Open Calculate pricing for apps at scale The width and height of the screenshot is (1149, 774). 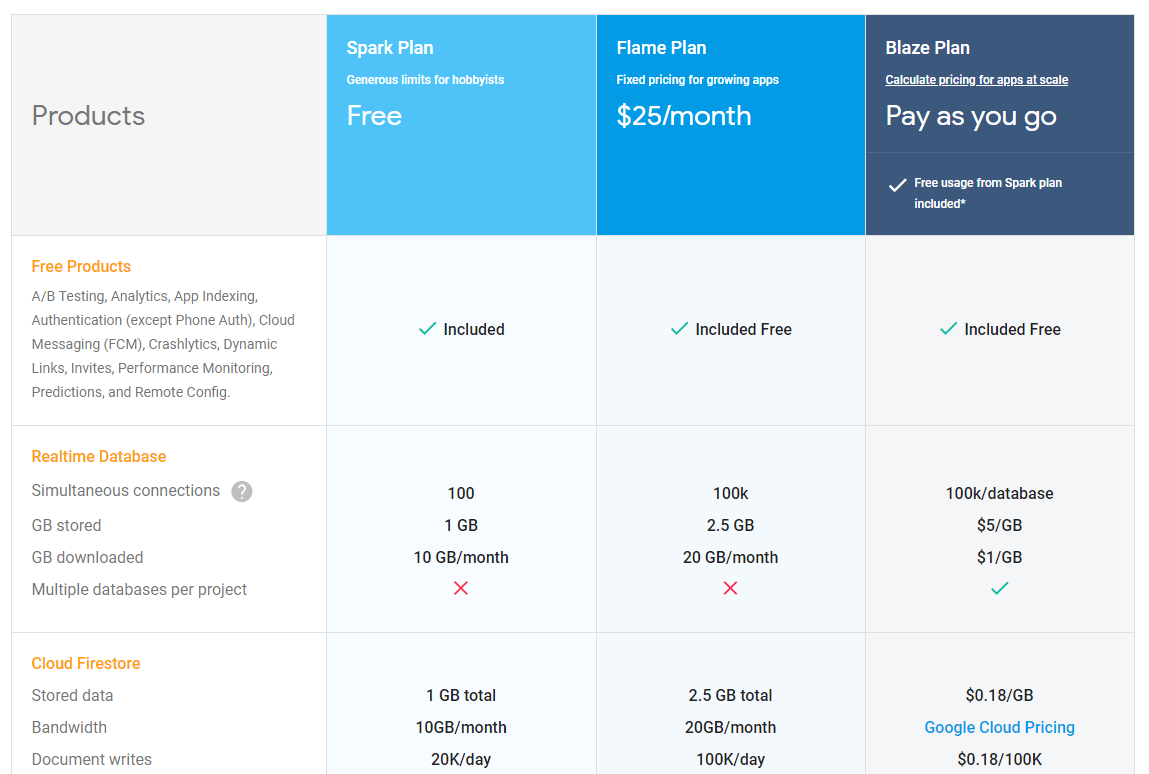click(977, 79)
